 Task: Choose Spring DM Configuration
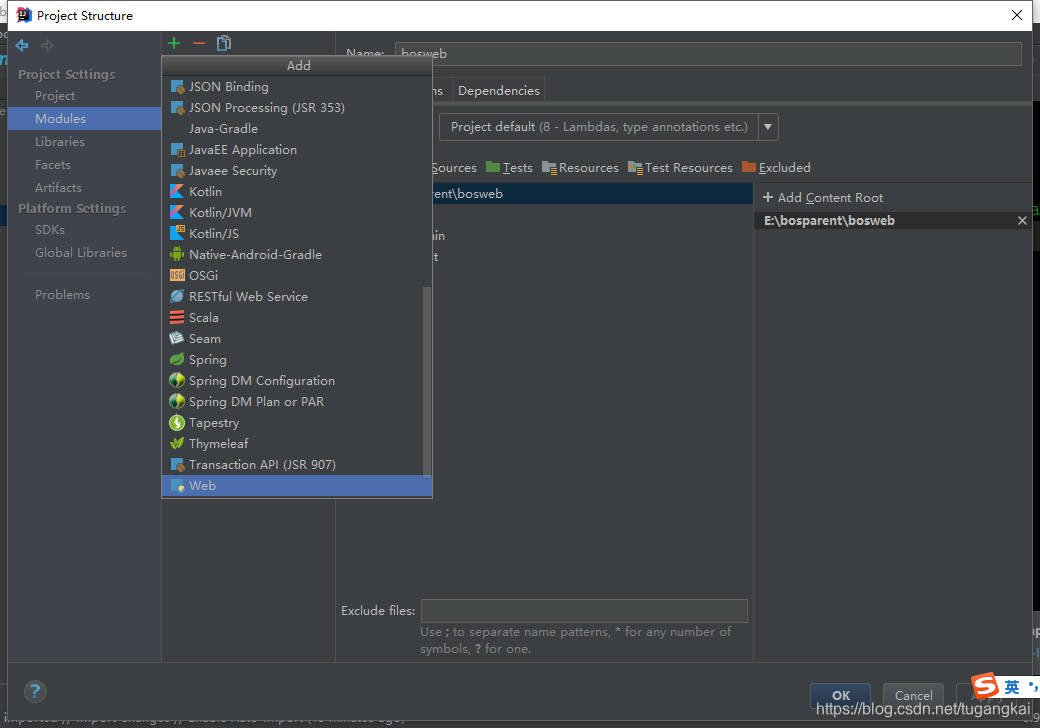(292, 381)
